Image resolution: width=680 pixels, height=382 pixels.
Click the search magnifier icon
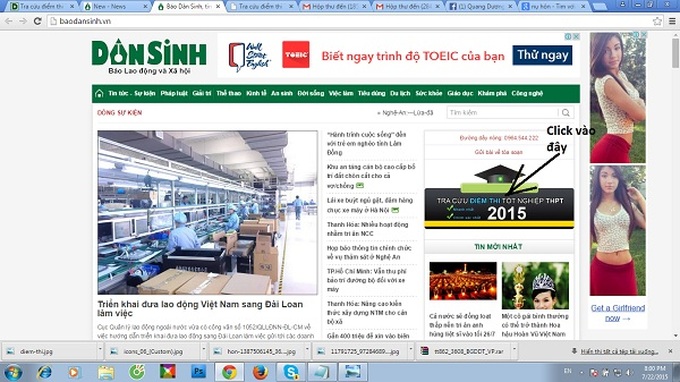pos(566,113)
